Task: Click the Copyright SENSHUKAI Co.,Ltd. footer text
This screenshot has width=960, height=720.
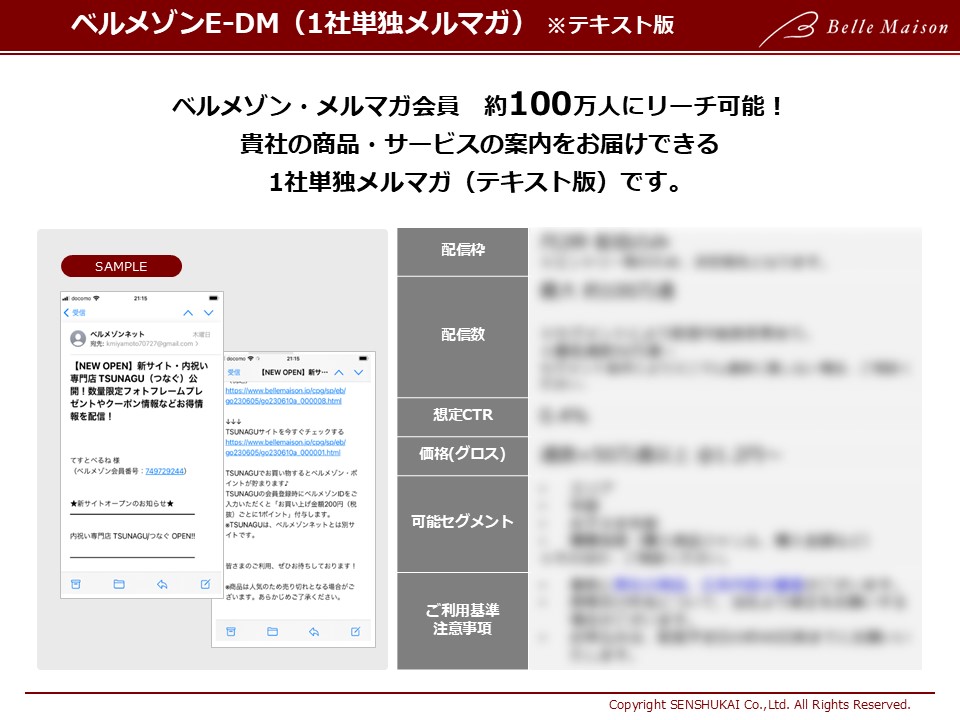Action: click(759, 705)
